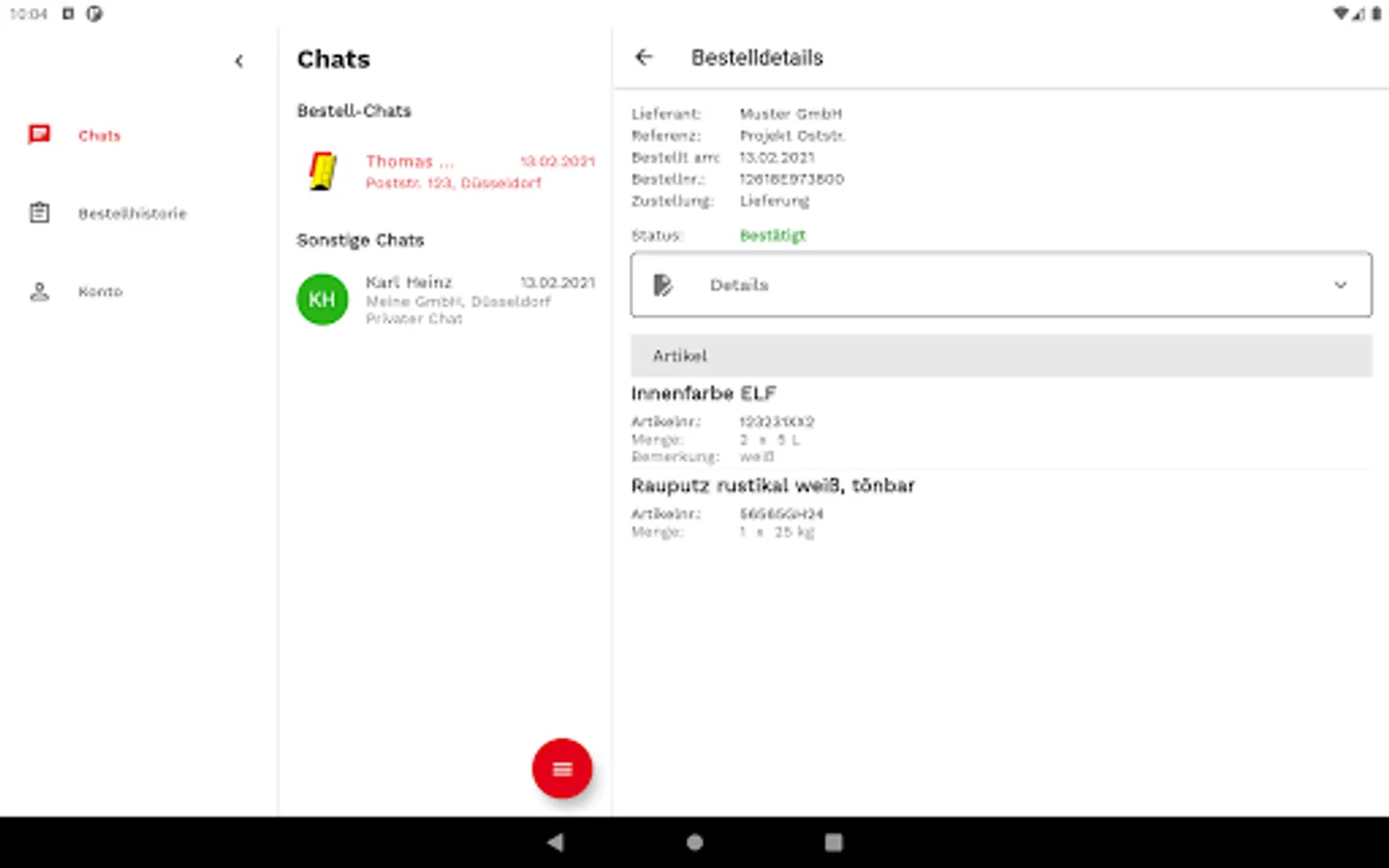Click the Bestellhistorie clipboard icon
This screenshot has height=868, width=1389.
(x=40, y=213)
